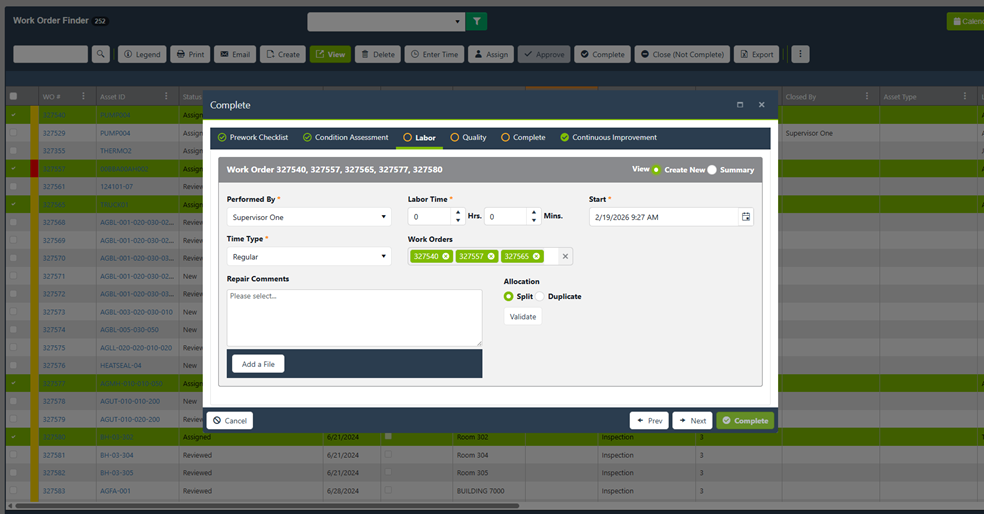This screenshot has width=984, height=514.
Task: Decrease Labor Time hours with down arrow
Action: [x=458, y=220]
